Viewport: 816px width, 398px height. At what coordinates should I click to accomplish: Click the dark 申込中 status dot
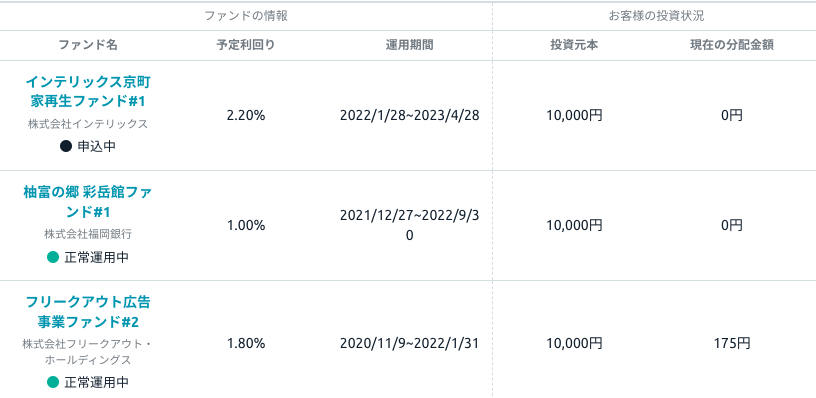66,147
